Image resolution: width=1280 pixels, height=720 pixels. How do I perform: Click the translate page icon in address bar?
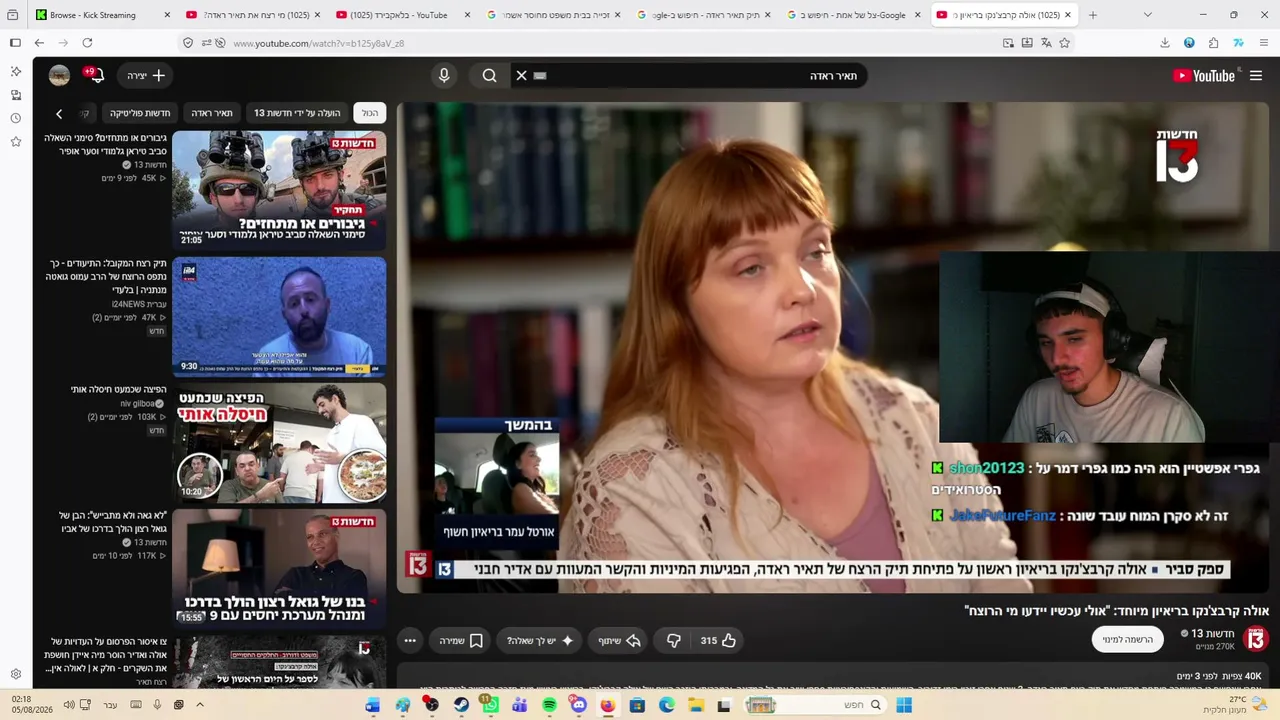(x=1045, y=43)
